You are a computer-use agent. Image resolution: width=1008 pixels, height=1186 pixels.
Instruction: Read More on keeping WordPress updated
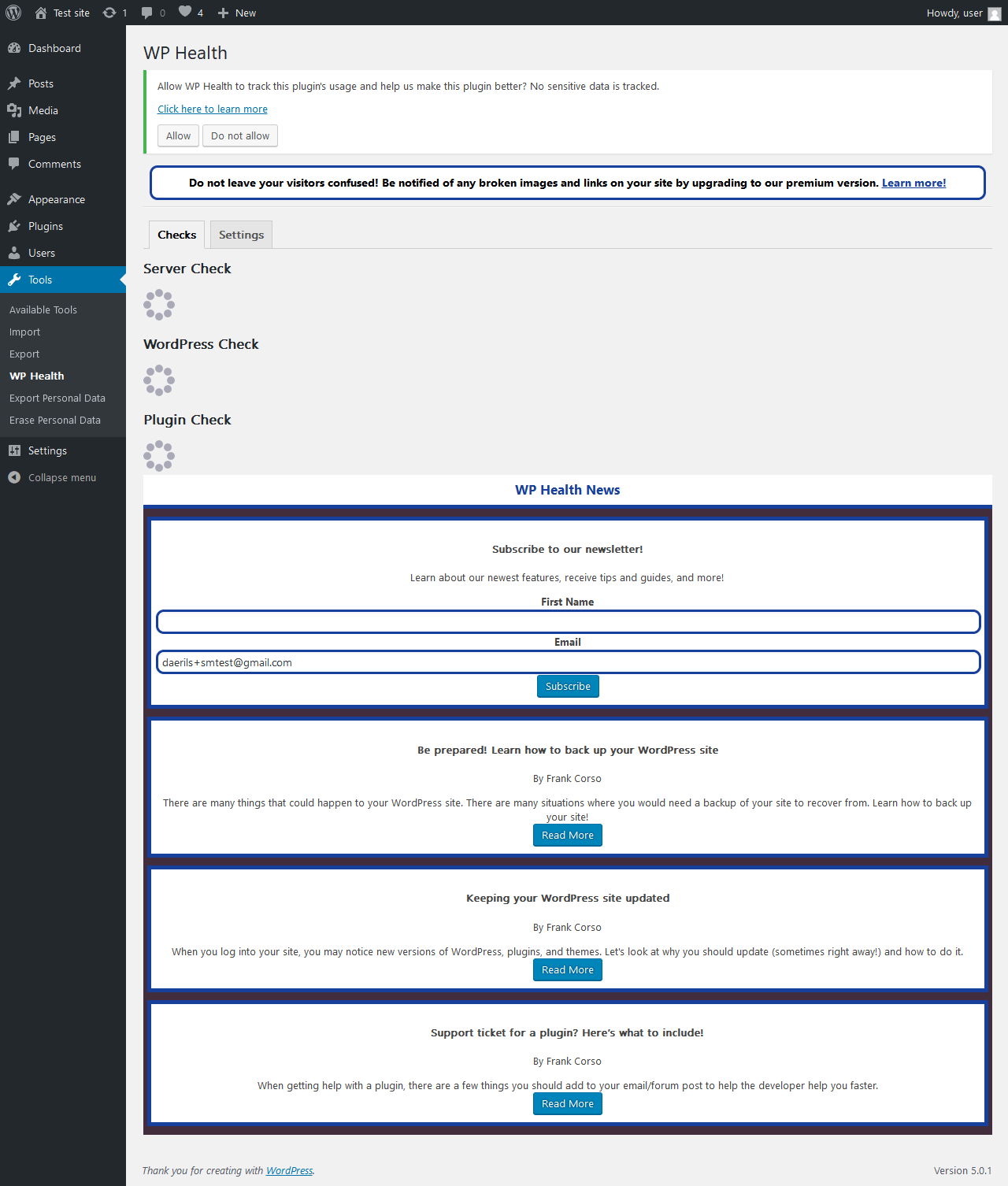pyautogui.click(x=568, y=969)
